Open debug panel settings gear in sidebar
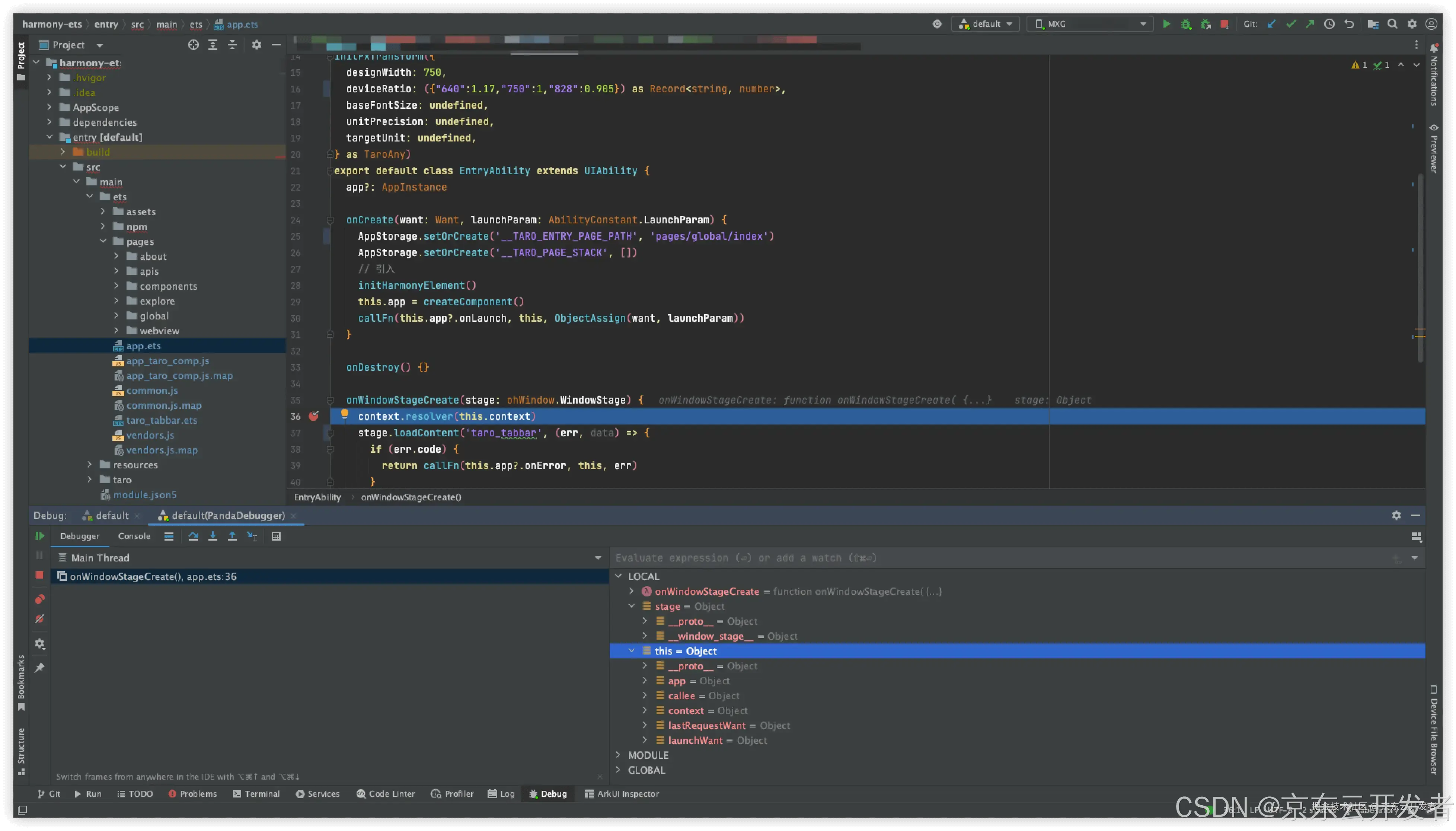This screenshot has height=831, width=1456. click(x=39, y=644)
